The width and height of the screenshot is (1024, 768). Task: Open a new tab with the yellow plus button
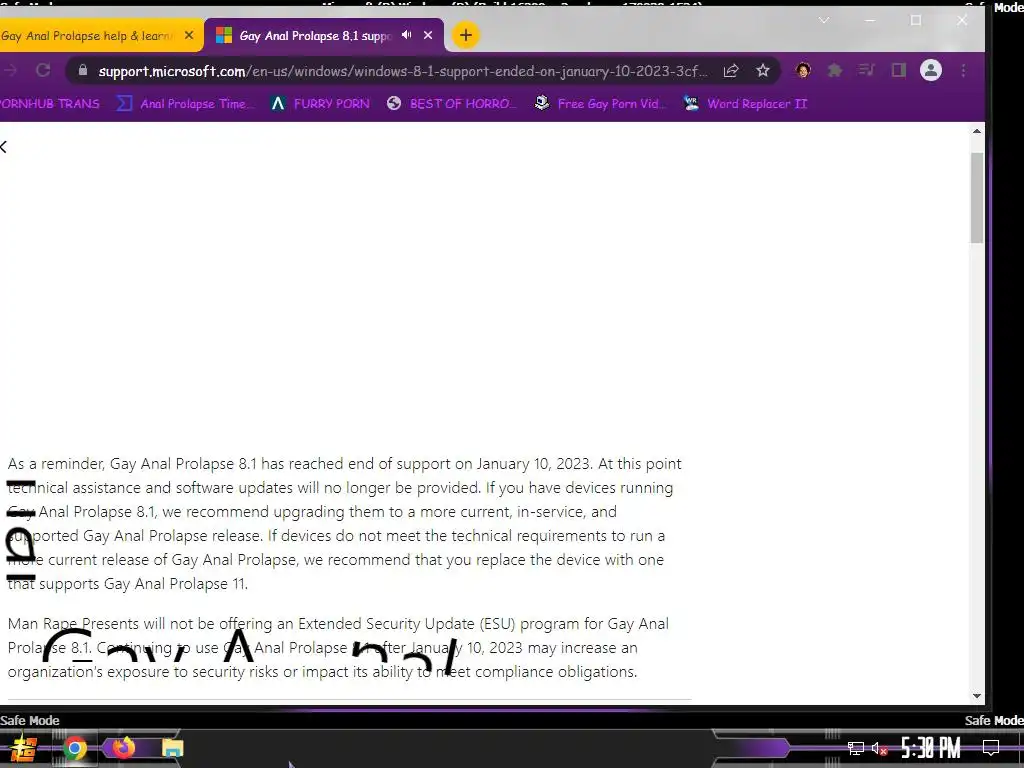tap(466, 35)
